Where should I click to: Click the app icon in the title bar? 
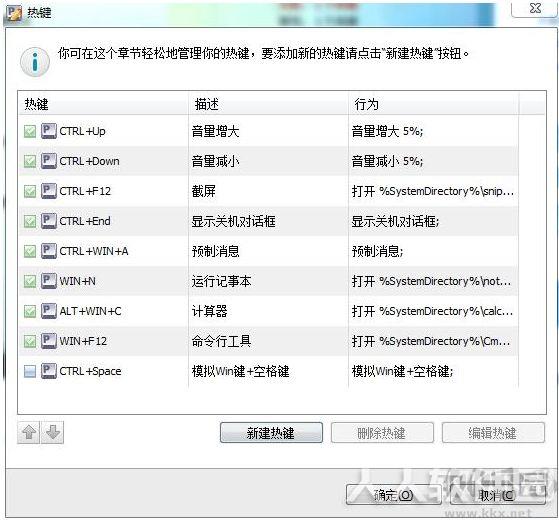coord(15,12)
